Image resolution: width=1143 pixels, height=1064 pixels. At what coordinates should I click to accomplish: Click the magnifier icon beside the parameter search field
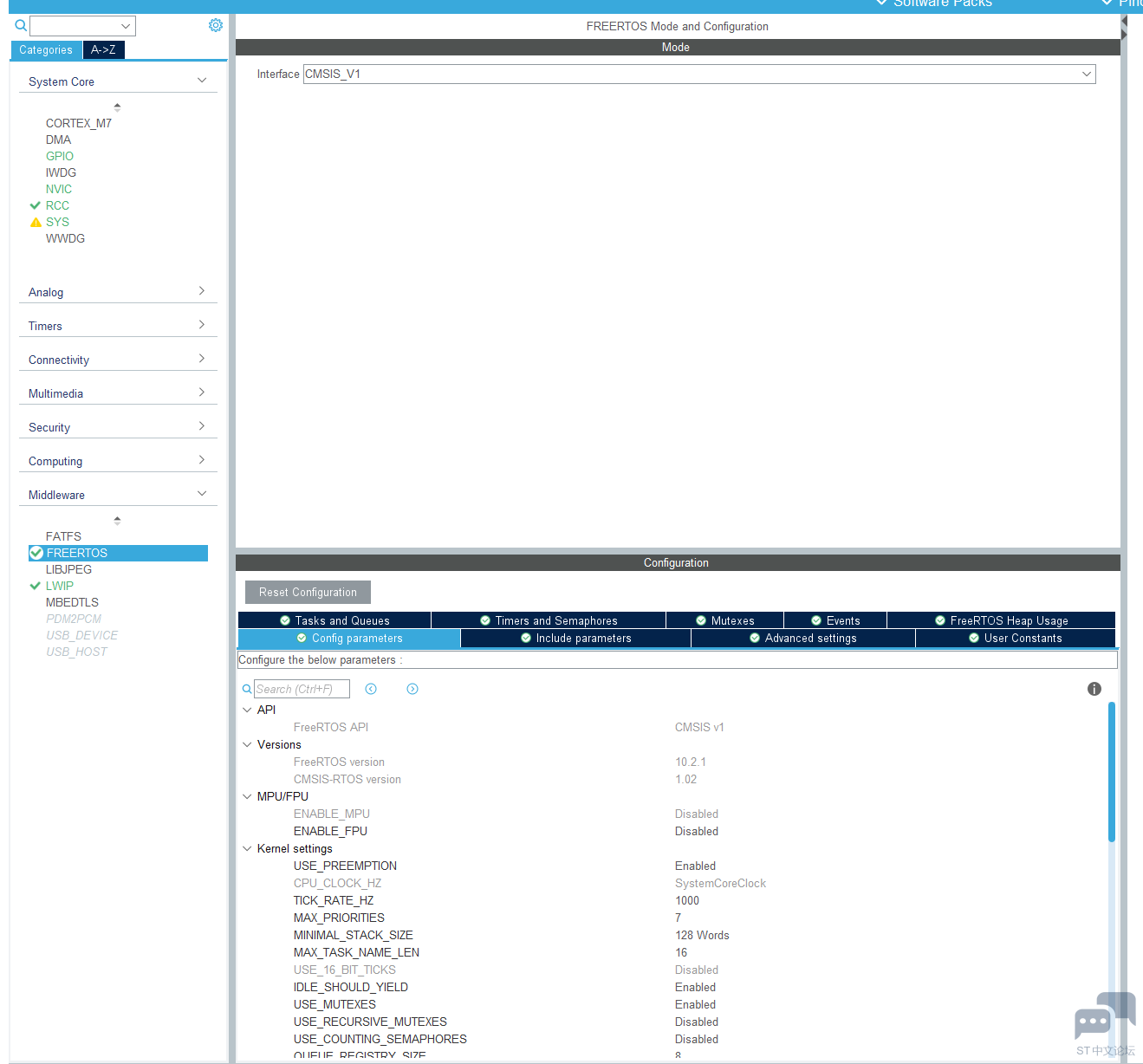(247, 688)
